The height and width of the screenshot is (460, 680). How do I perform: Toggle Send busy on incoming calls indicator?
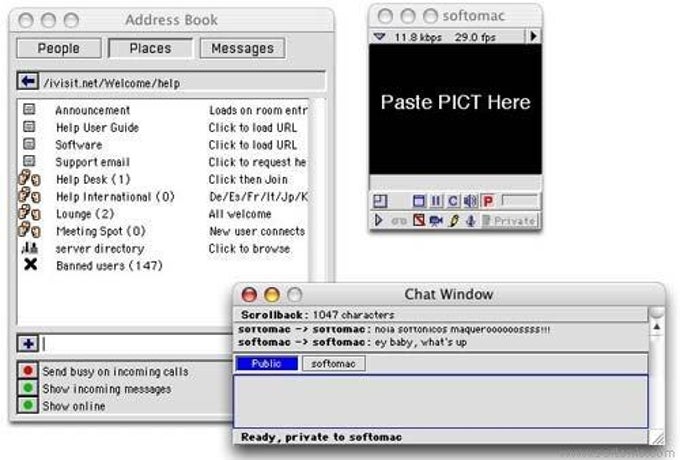28,371
